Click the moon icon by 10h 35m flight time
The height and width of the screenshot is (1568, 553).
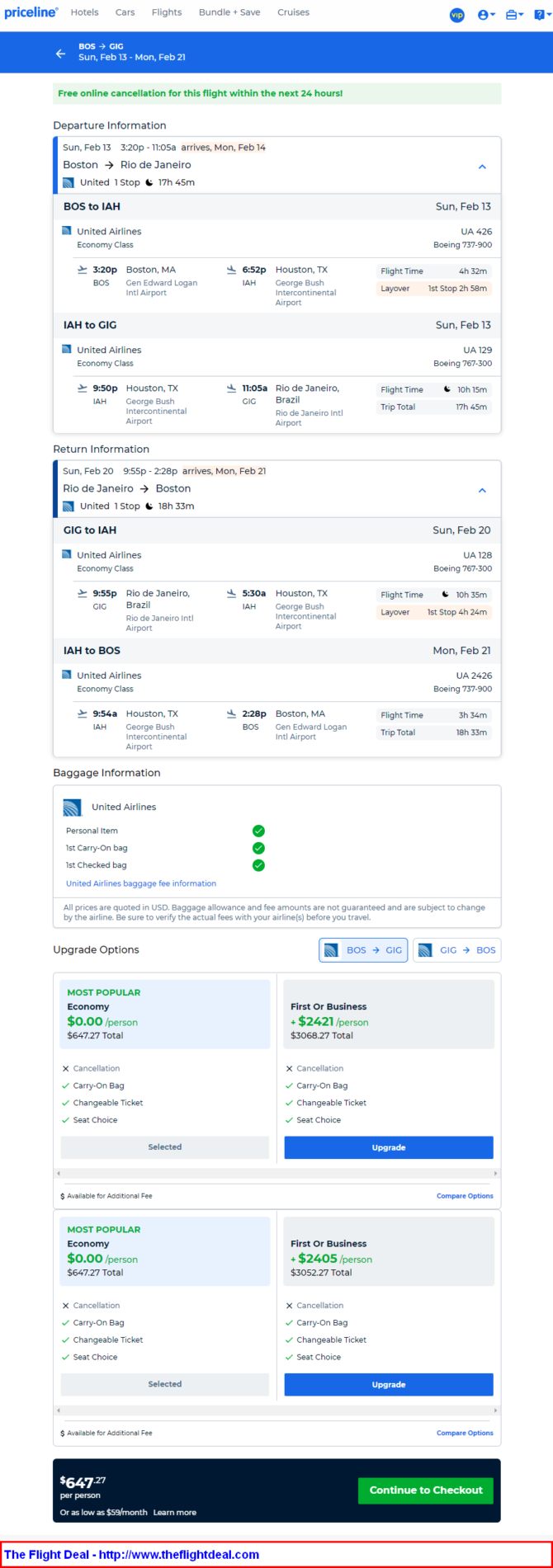click(446, 595)
